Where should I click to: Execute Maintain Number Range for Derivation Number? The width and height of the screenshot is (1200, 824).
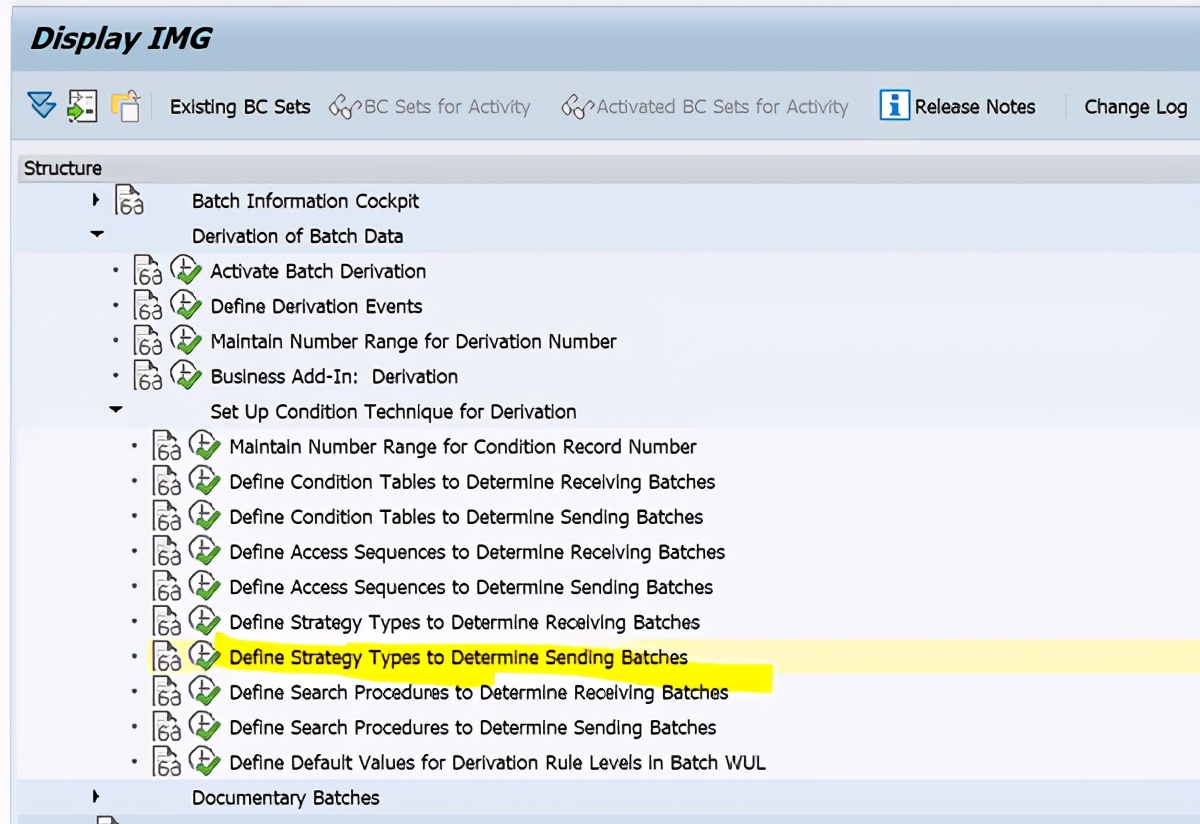(x=186, y=341)
